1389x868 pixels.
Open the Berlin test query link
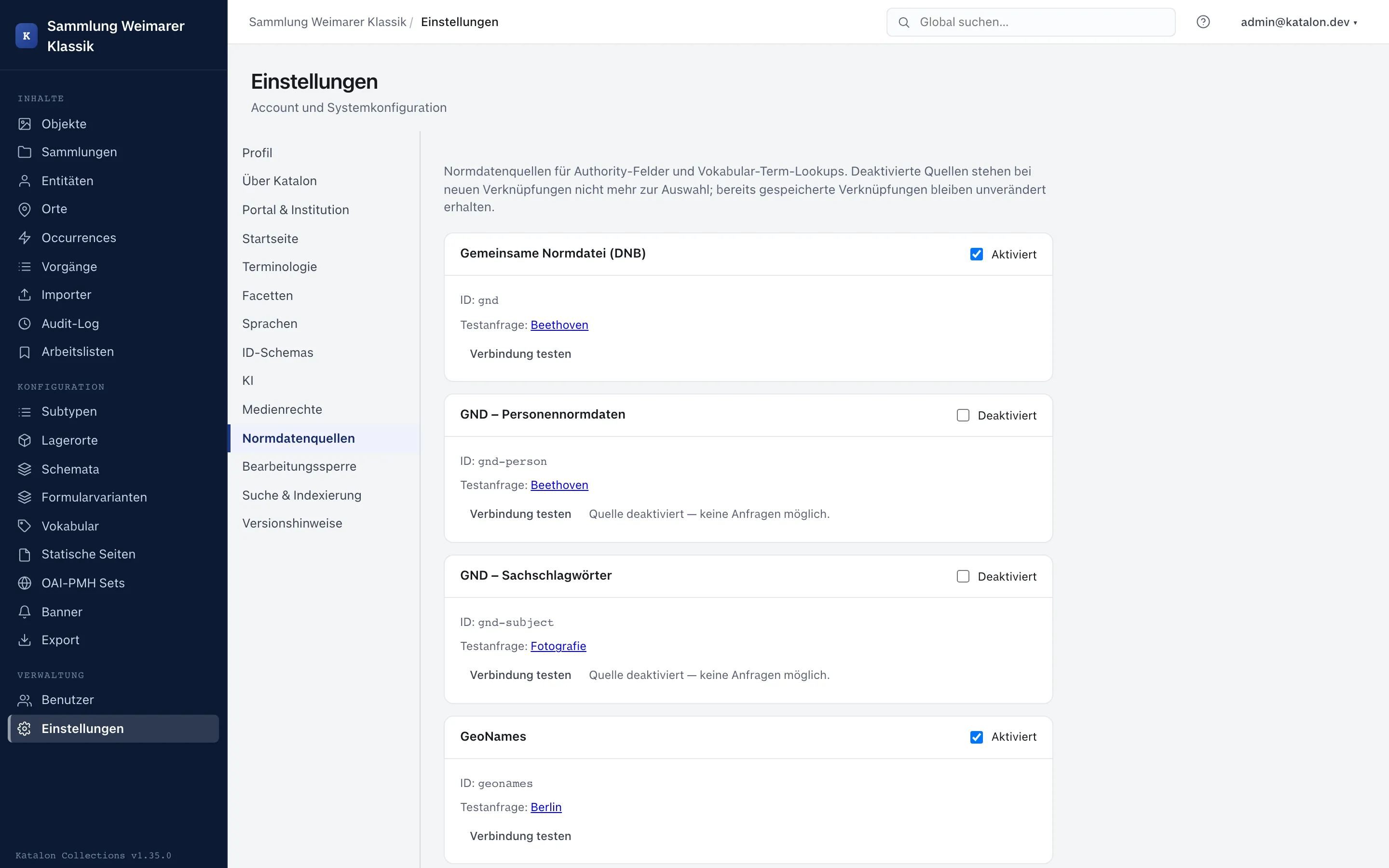[546, 807]
